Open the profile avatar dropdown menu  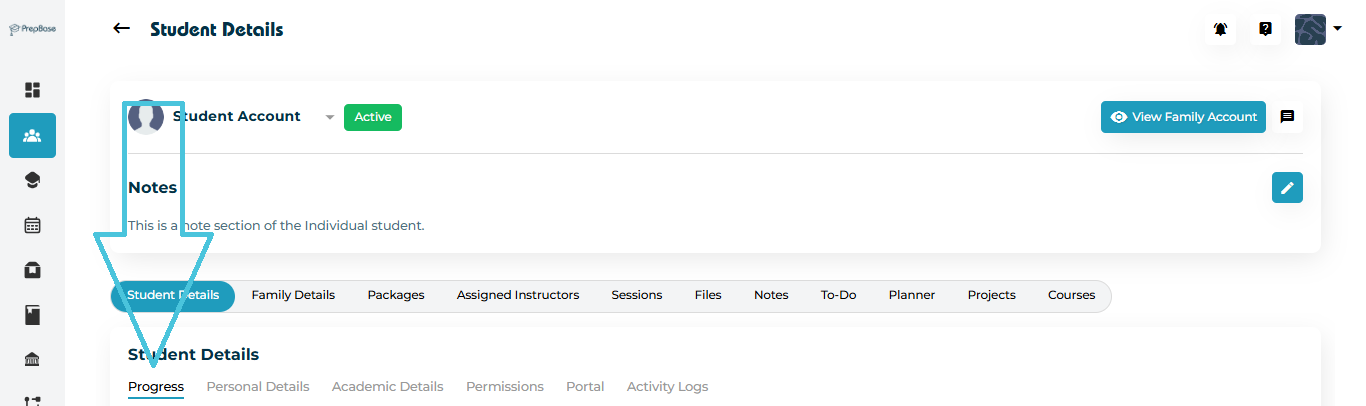point(1317,29)
